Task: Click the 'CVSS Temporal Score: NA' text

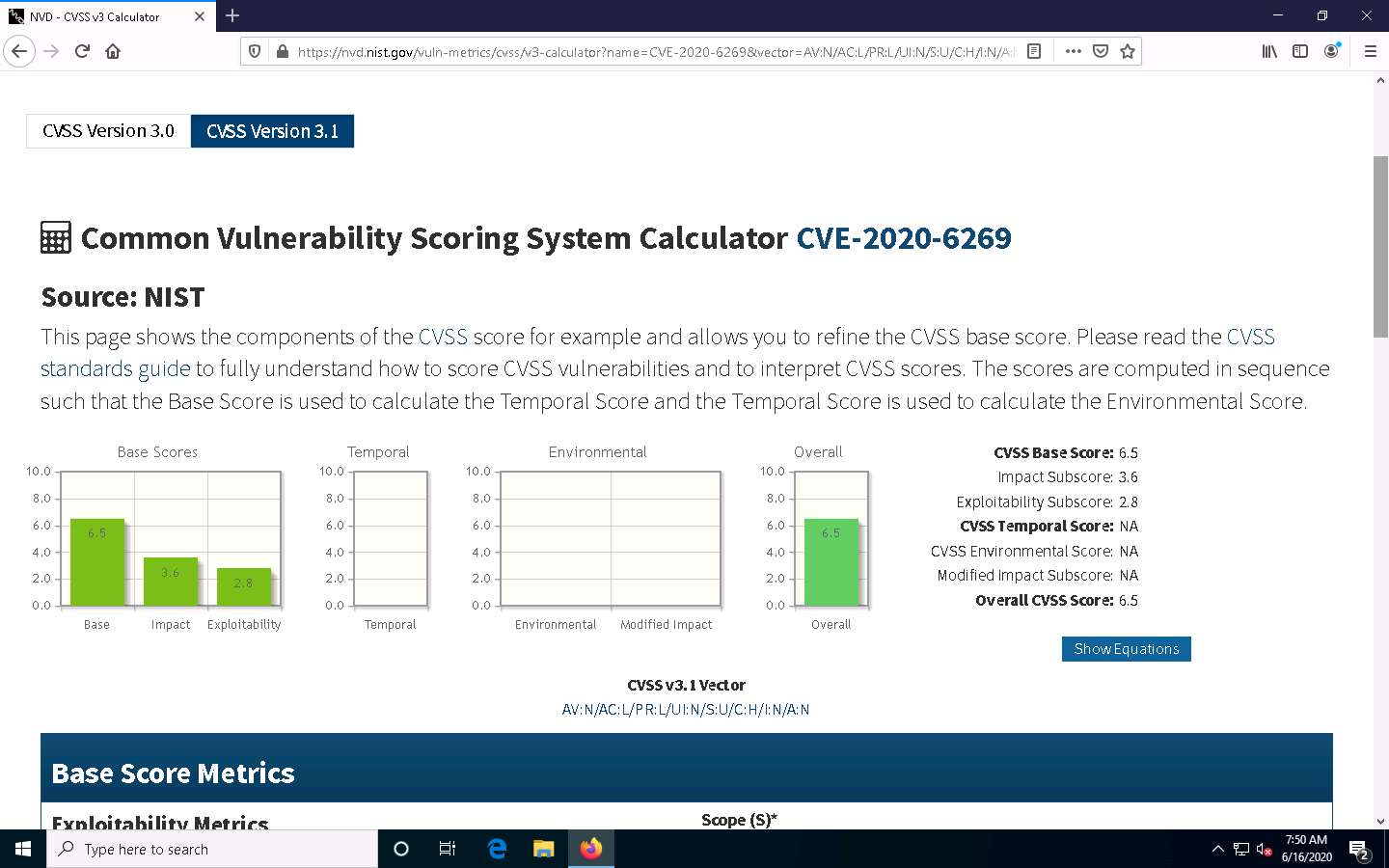Action: 1049,527
